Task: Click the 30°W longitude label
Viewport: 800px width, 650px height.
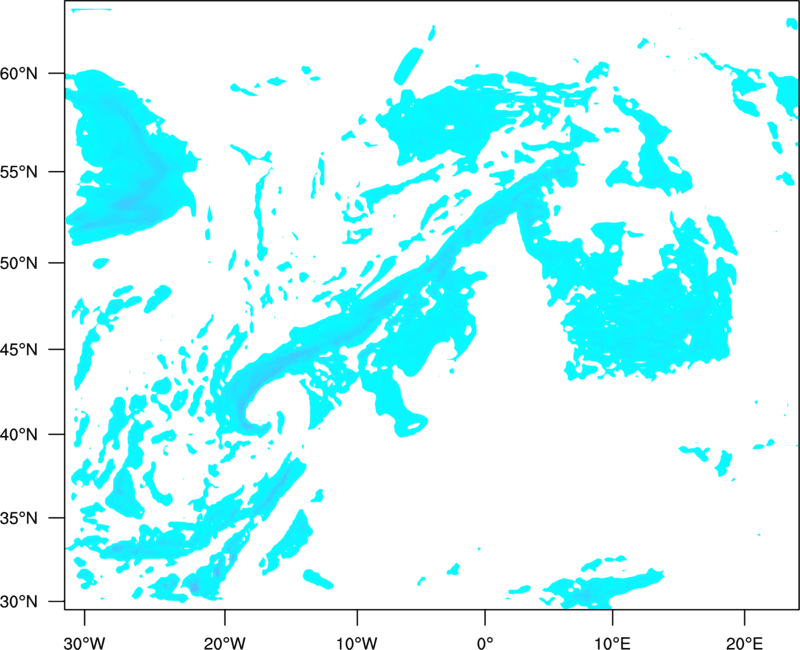Action: (85, 643)
